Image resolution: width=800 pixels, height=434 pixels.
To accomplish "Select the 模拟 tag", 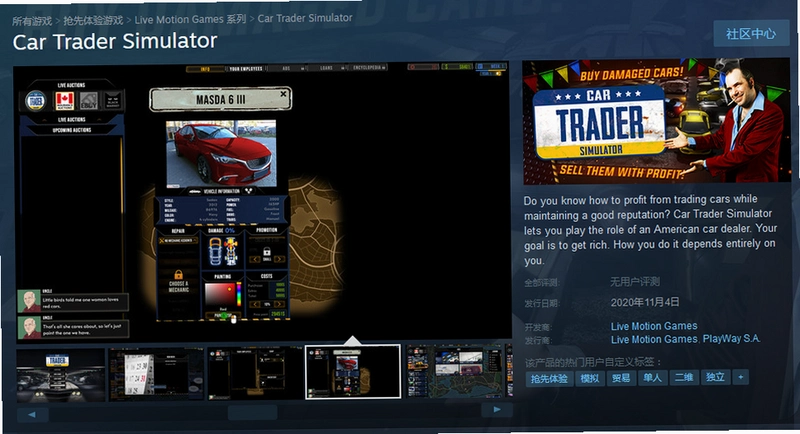I will pyautogui.click(x=590, y=378).
